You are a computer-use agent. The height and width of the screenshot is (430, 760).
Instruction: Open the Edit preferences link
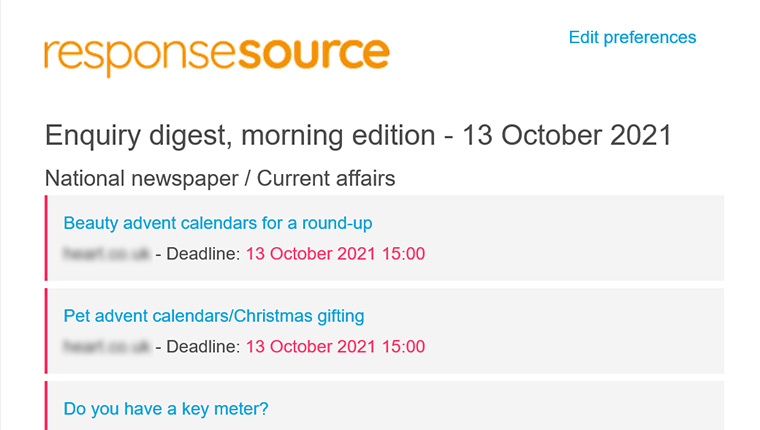632,37
